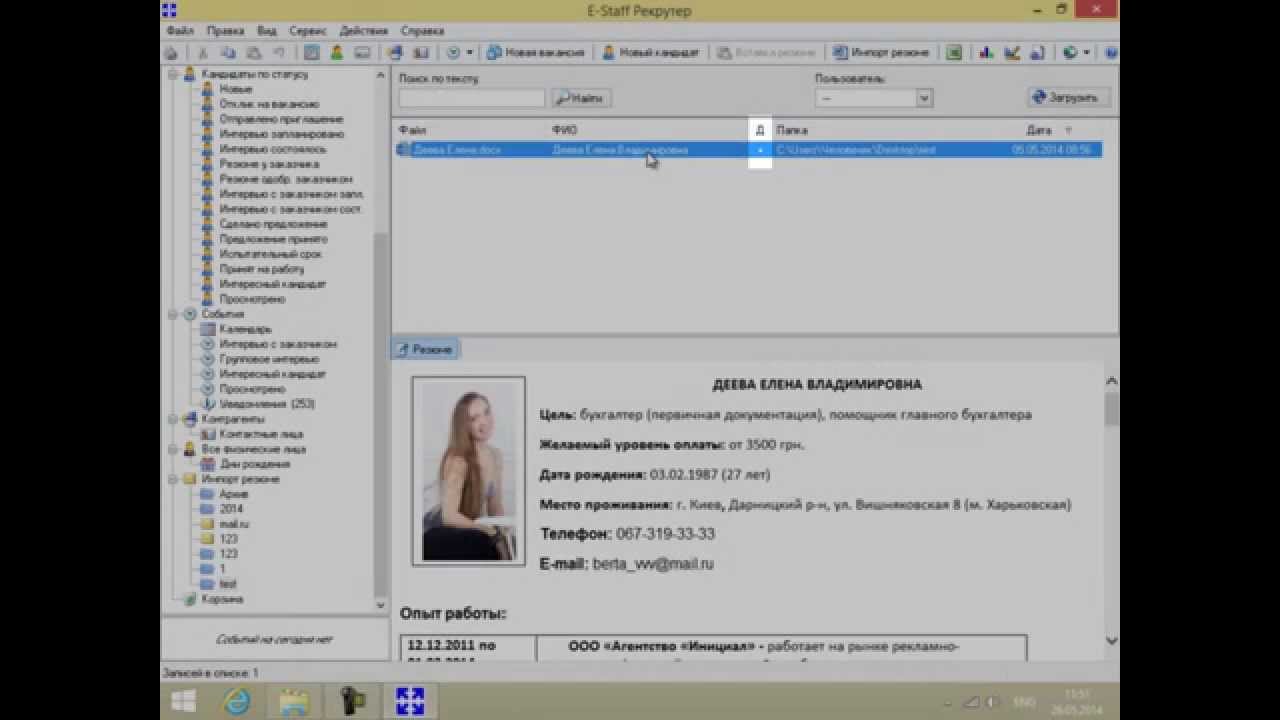Click the Undo arrow toolbar icon
Image resolution: width=1280 pixels, height=720 pixels.
point(279,53)
